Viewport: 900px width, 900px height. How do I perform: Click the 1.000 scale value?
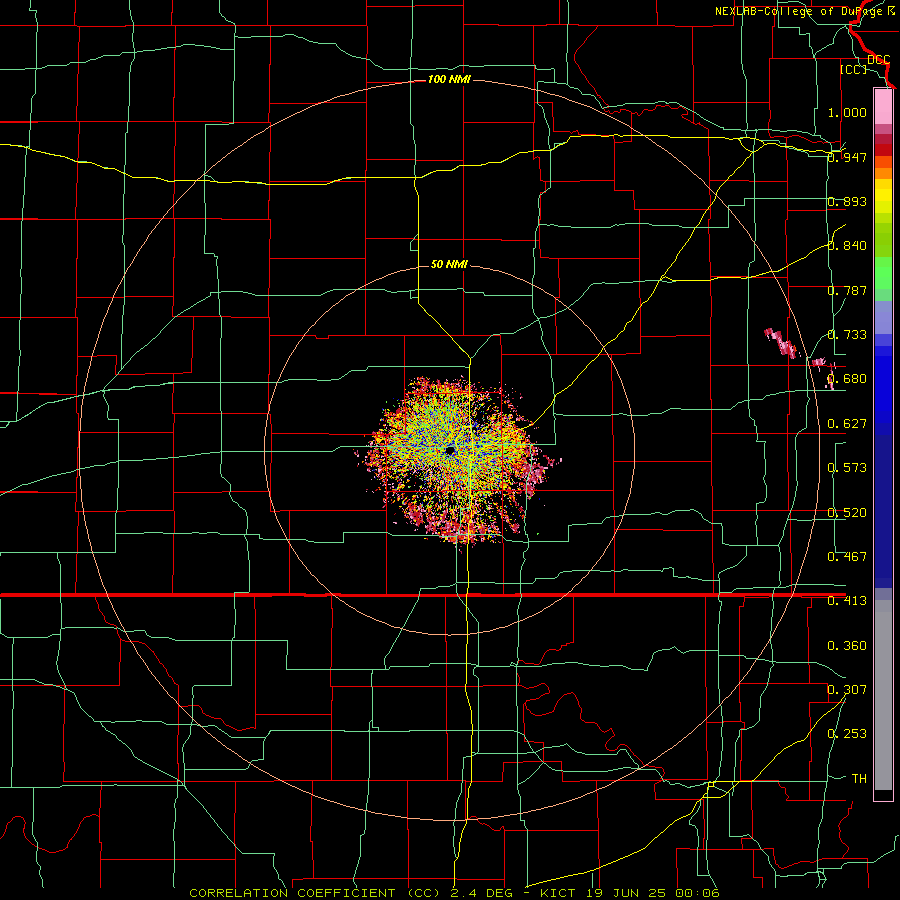click(847, 112)
